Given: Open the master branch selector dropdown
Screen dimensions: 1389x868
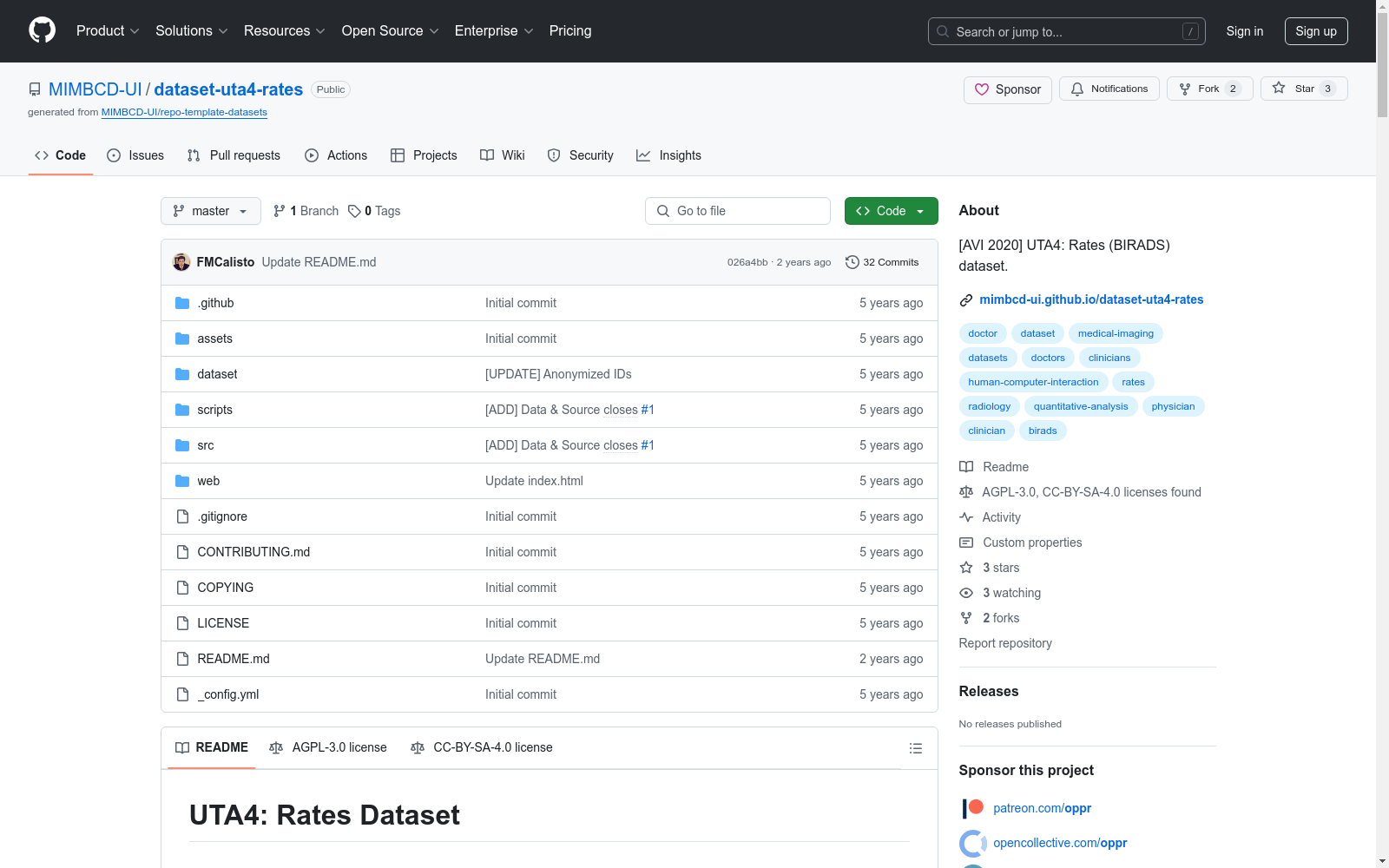Looking at the screenshot, I should click(x=211, y=211).
